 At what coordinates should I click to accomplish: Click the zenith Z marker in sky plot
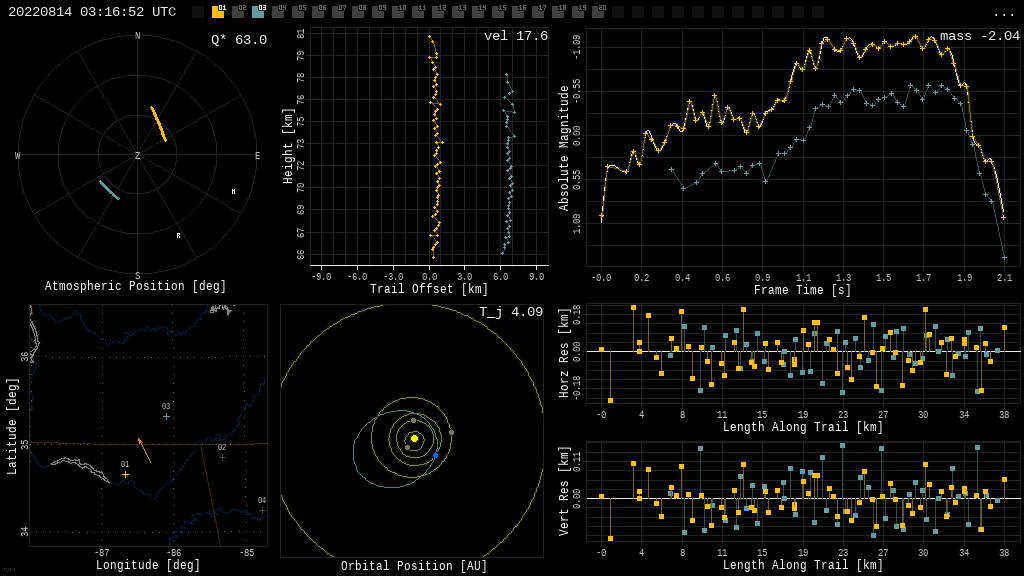click(138, 156)
